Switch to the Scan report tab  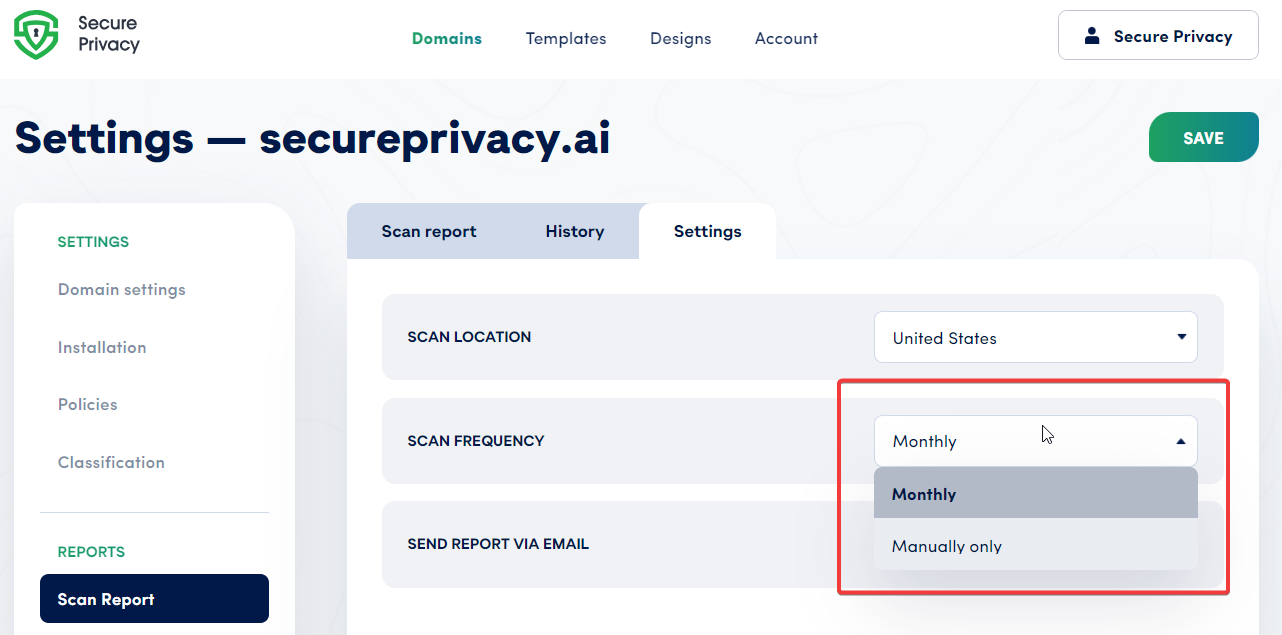coord(428,231)
